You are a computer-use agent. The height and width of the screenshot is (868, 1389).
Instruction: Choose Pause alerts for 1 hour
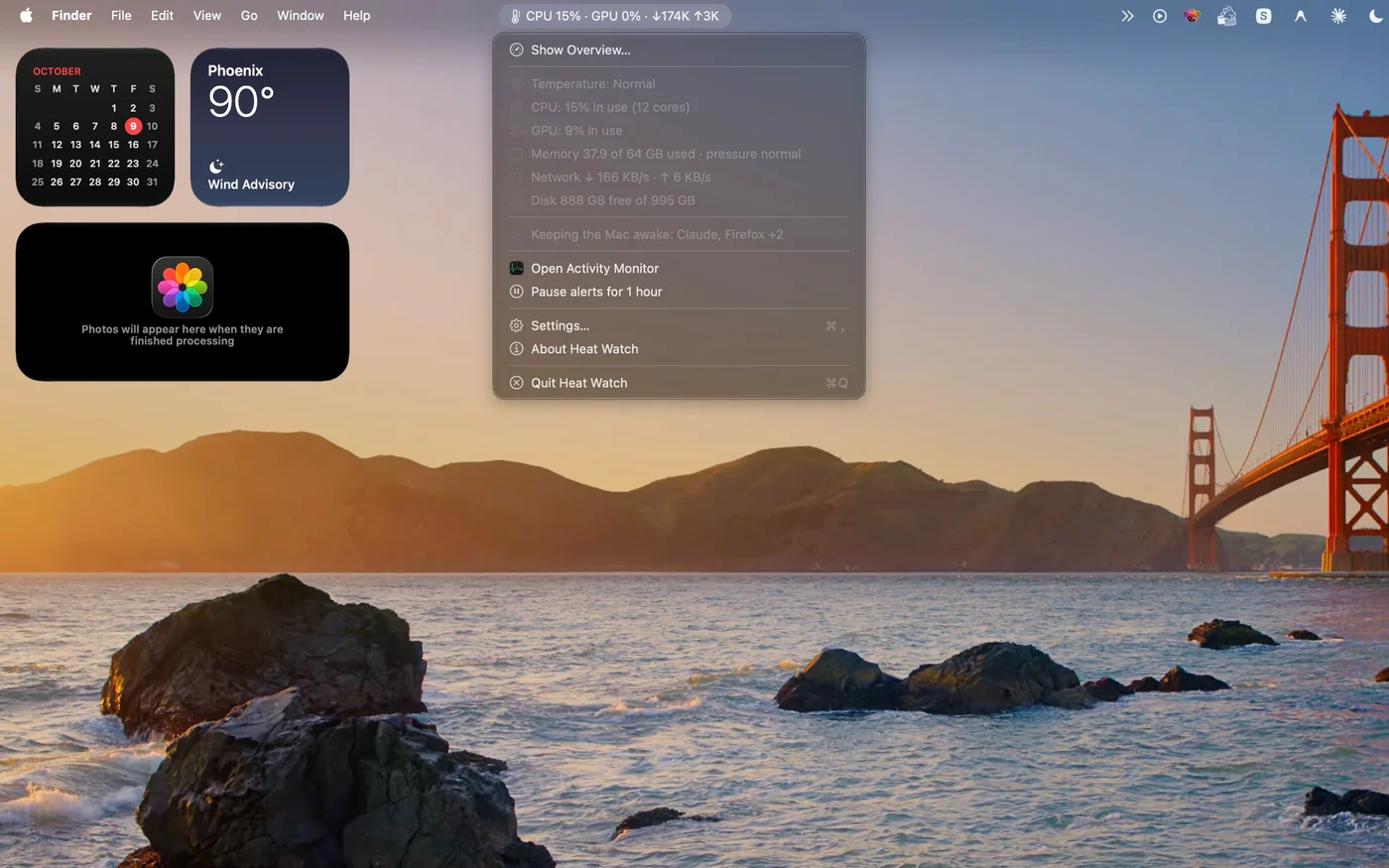[x=679, y=292]
